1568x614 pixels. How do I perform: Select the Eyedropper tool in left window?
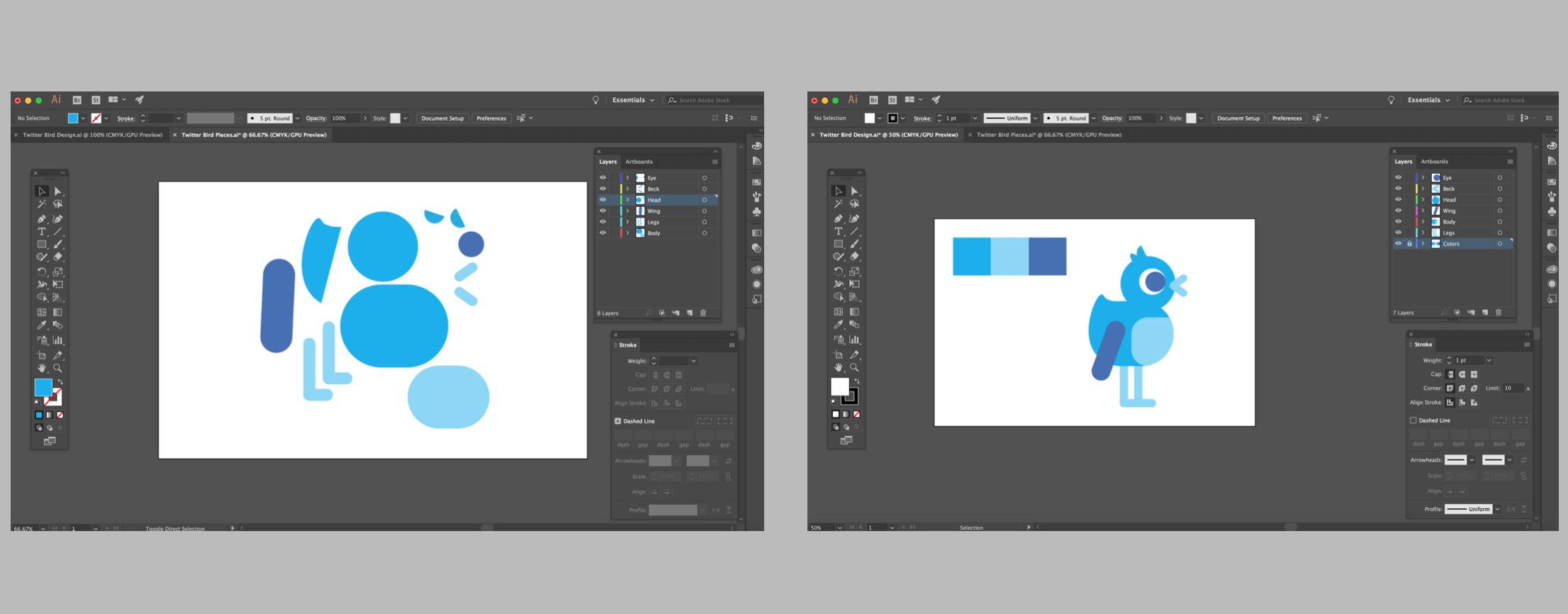(42, 325)
